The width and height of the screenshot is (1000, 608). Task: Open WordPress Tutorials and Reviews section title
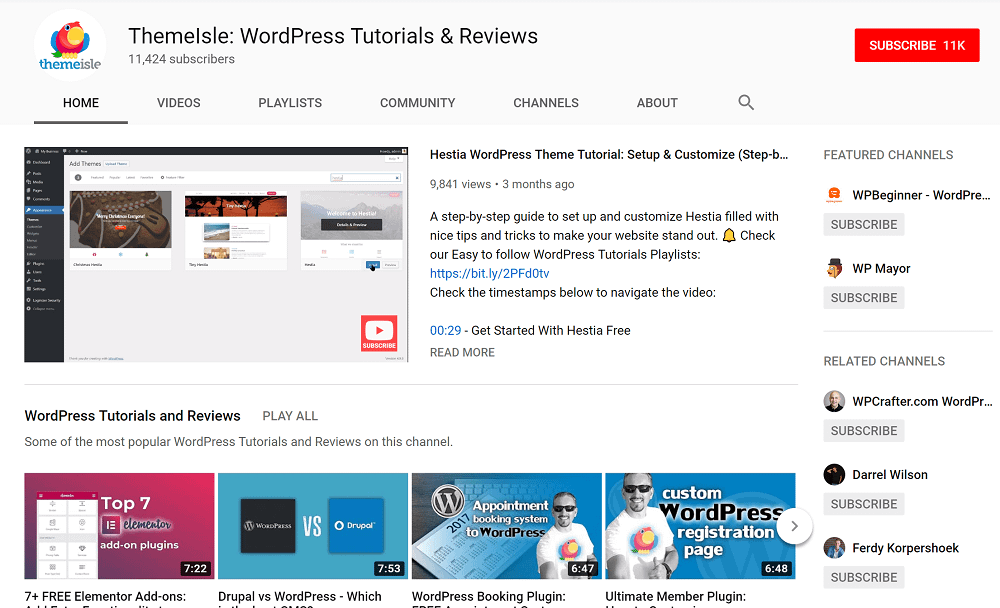(133, 416)
